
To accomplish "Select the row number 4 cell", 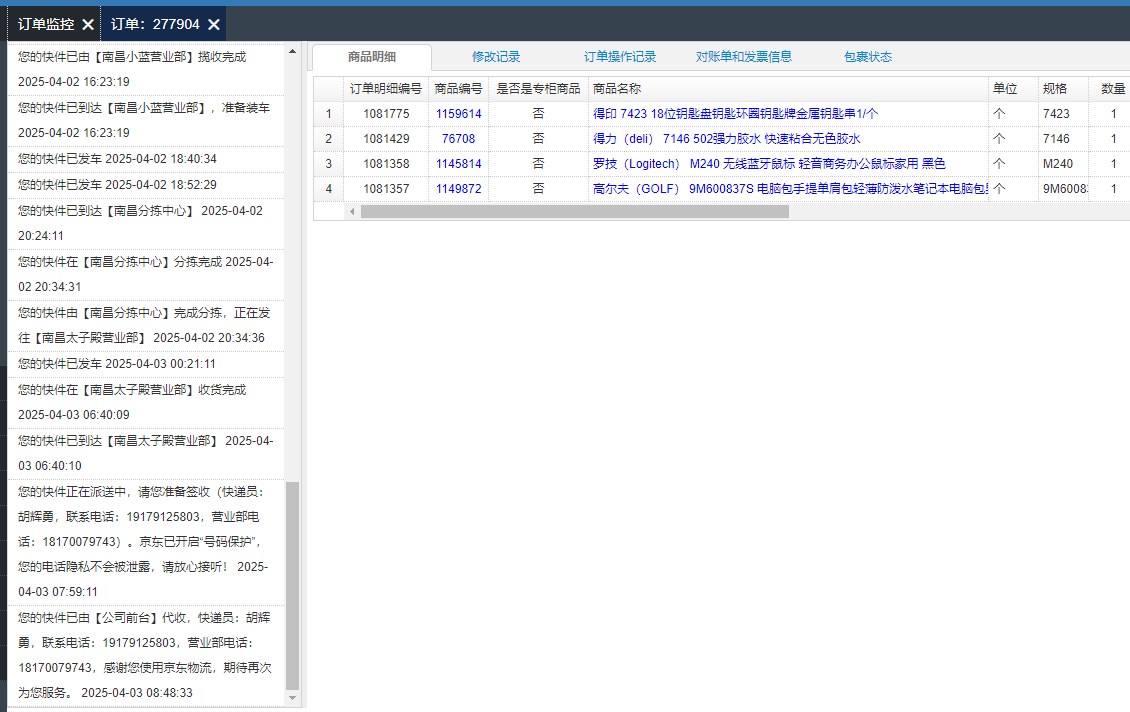I will pyautogui.click(x=329, y=189).
